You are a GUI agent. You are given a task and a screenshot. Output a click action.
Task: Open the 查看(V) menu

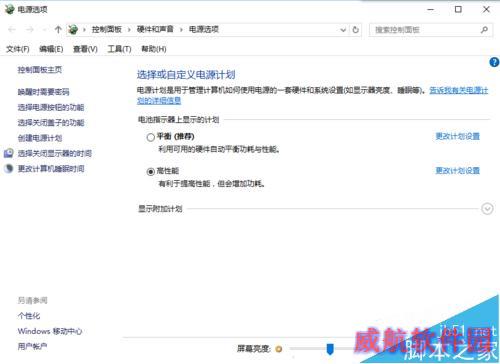pyautogui.click(x=85, y=49)
